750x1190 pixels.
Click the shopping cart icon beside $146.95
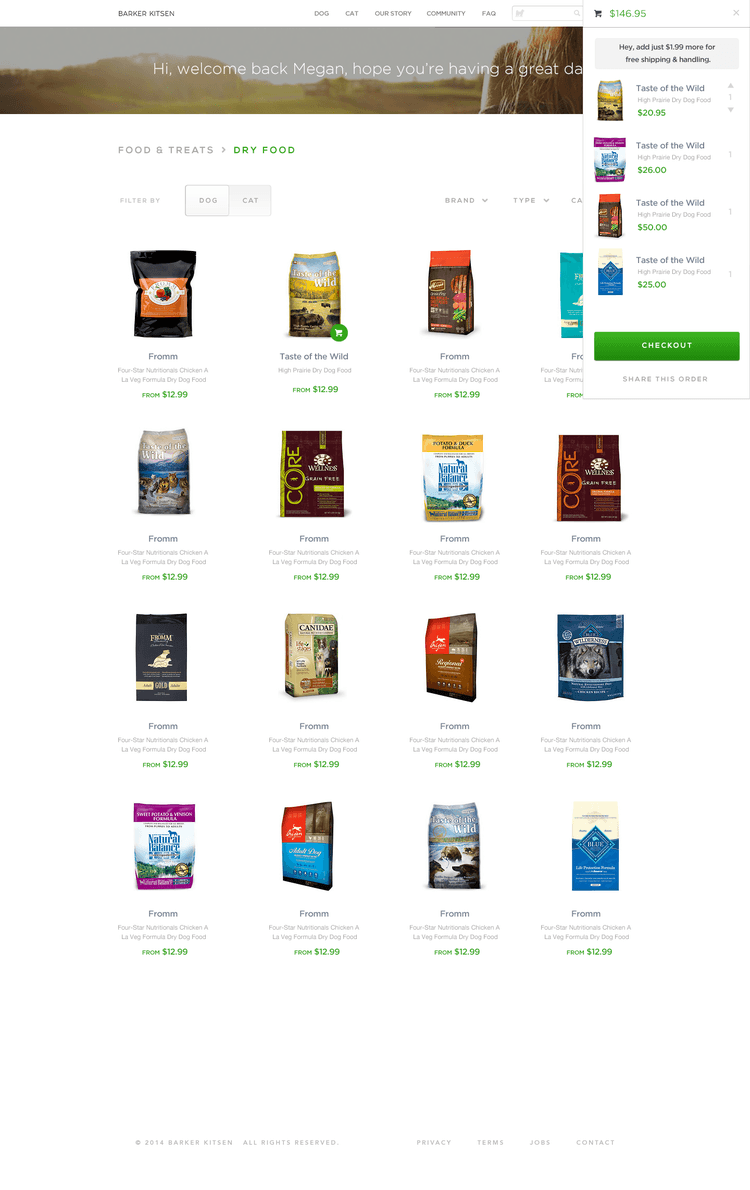(597, 14)
